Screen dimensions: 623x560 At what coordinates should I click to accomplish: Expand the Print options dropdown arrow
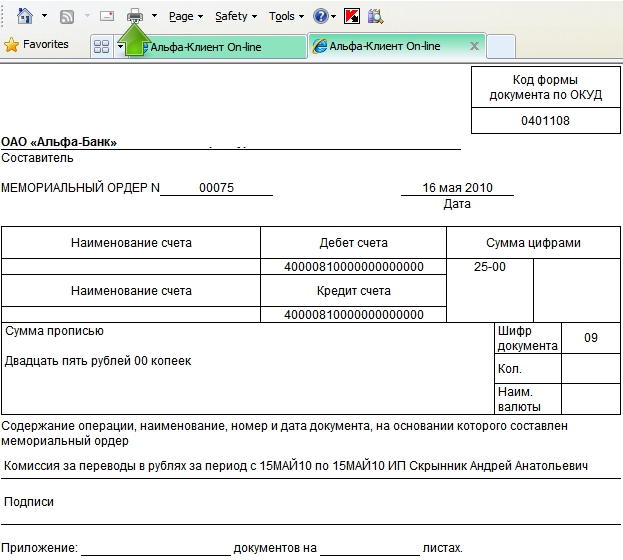[155, 16]
